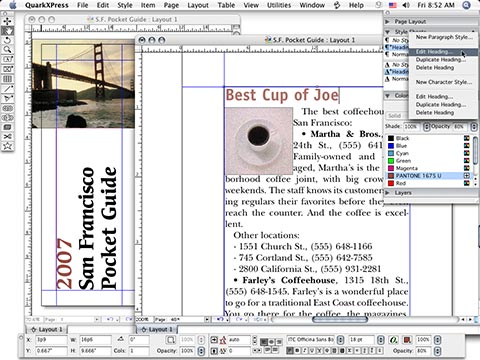Select the Content hand tool
This screenshot has height=360, width=480.
coord(7,31)
